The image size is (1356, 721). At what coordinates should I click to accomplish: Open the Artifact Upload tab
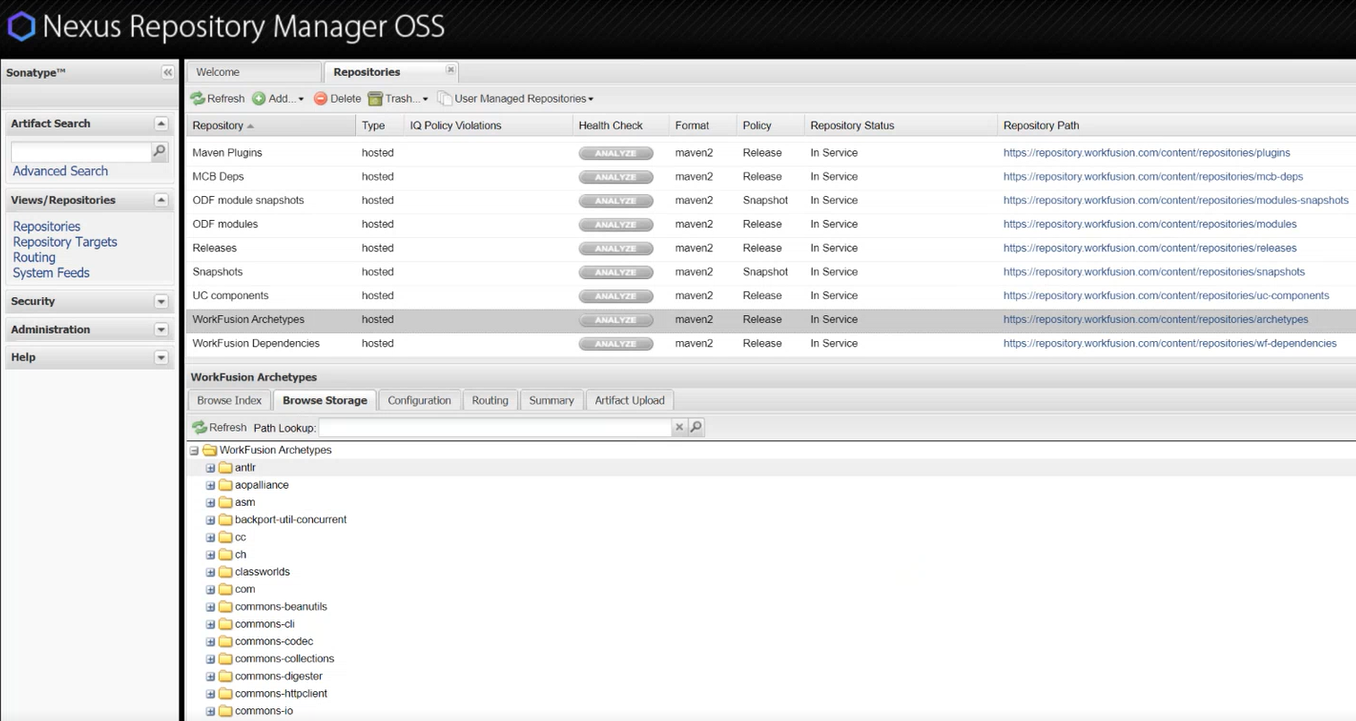click(x=629, y=400)
